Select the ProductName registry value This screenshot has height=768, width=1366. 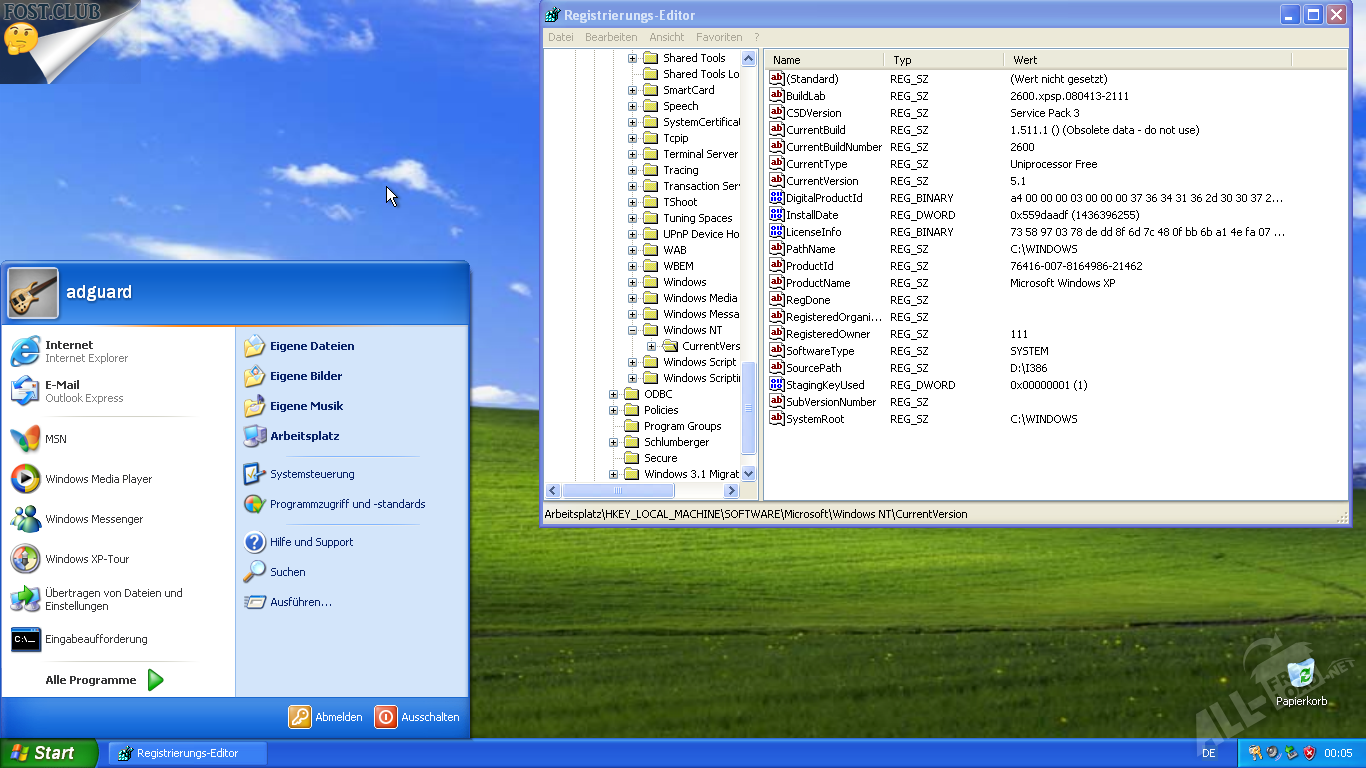[817, 283]
